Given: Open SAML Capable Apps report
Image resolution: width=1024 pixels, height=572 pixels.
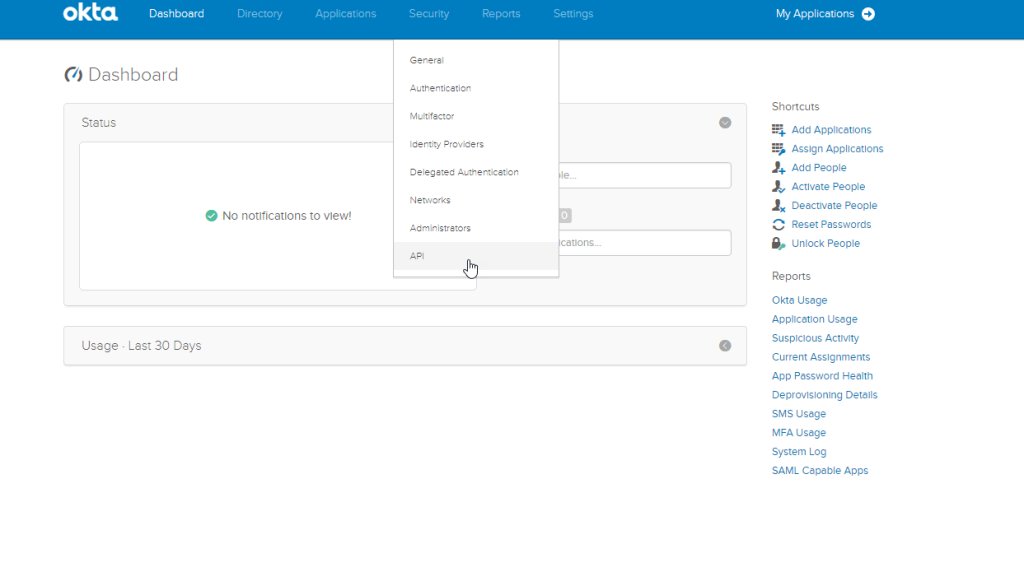Looking at the screenshot, I should point(820,471).
